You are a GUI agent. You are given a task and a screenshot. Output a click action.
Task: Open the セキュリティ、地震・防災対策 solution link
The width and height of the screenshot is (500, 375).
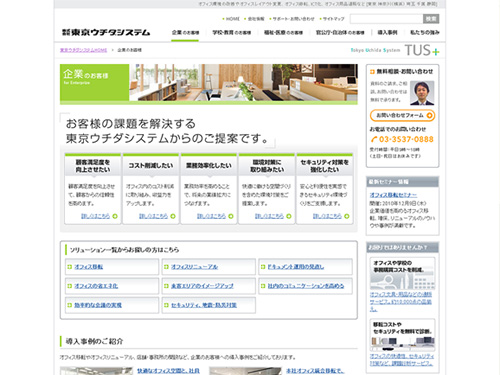coord(204,305)
